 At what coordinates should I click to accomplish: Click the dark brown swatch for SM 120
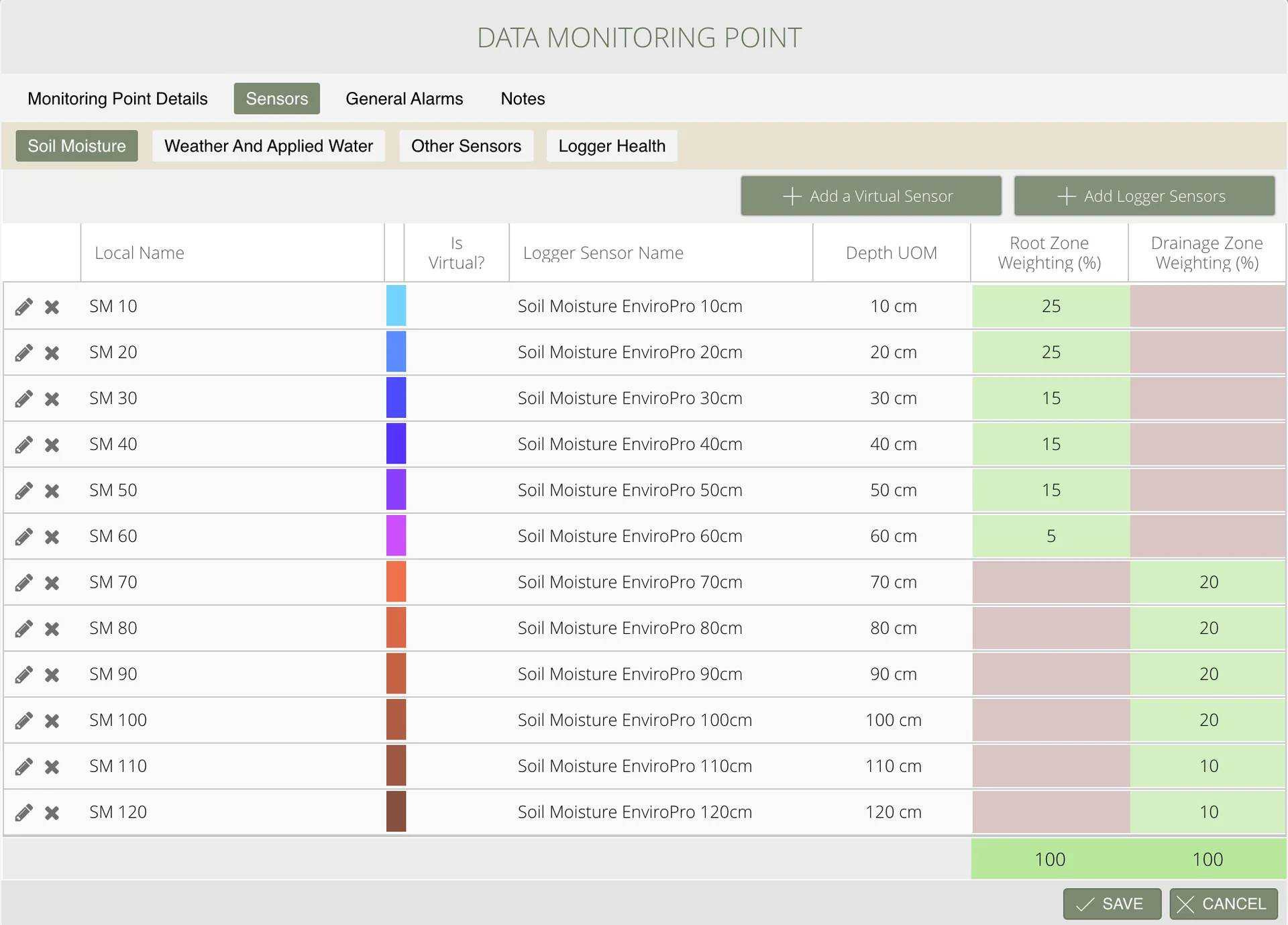[x=396, y=812]
